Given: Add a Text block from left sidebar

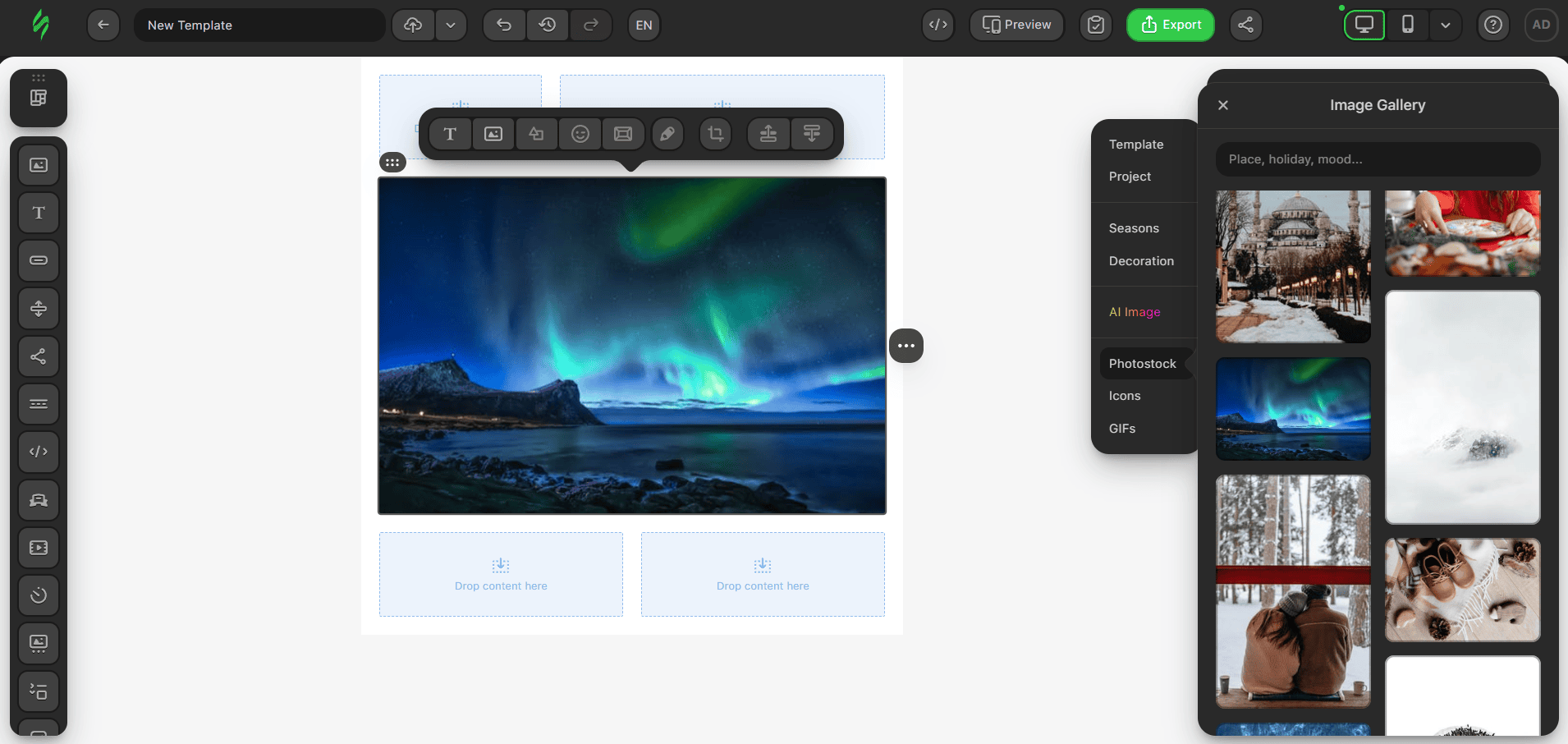Looking at the screenshot, I should point(39,213).
